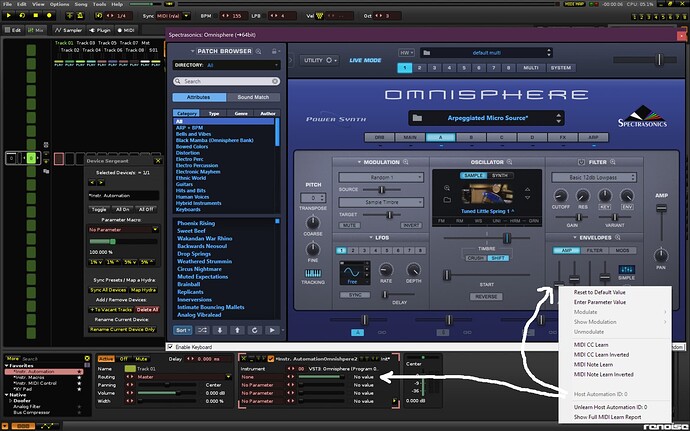Viewport: 690px width, 431px height.
Task: Switch to the Sampler tab
Action: pos(68,30)
